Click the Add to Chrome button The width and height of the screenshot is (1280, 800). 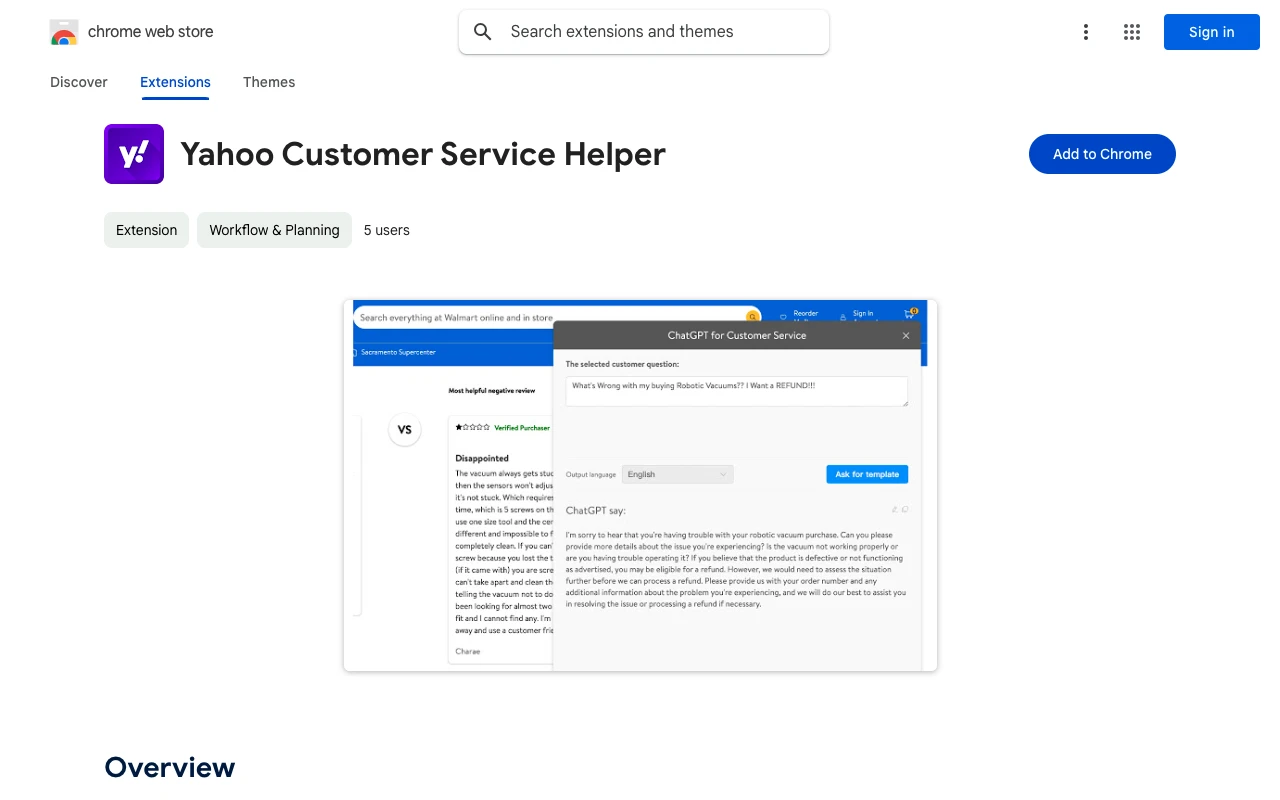(x=1102, y=154)
